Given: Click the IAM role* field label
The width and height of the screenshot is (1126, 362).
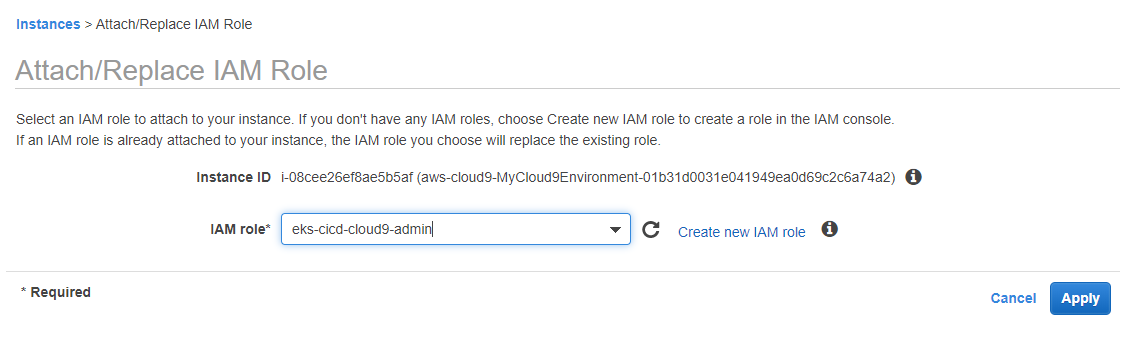Looking at the screenshot, I should pyautogui.click(x=241, y=229).
